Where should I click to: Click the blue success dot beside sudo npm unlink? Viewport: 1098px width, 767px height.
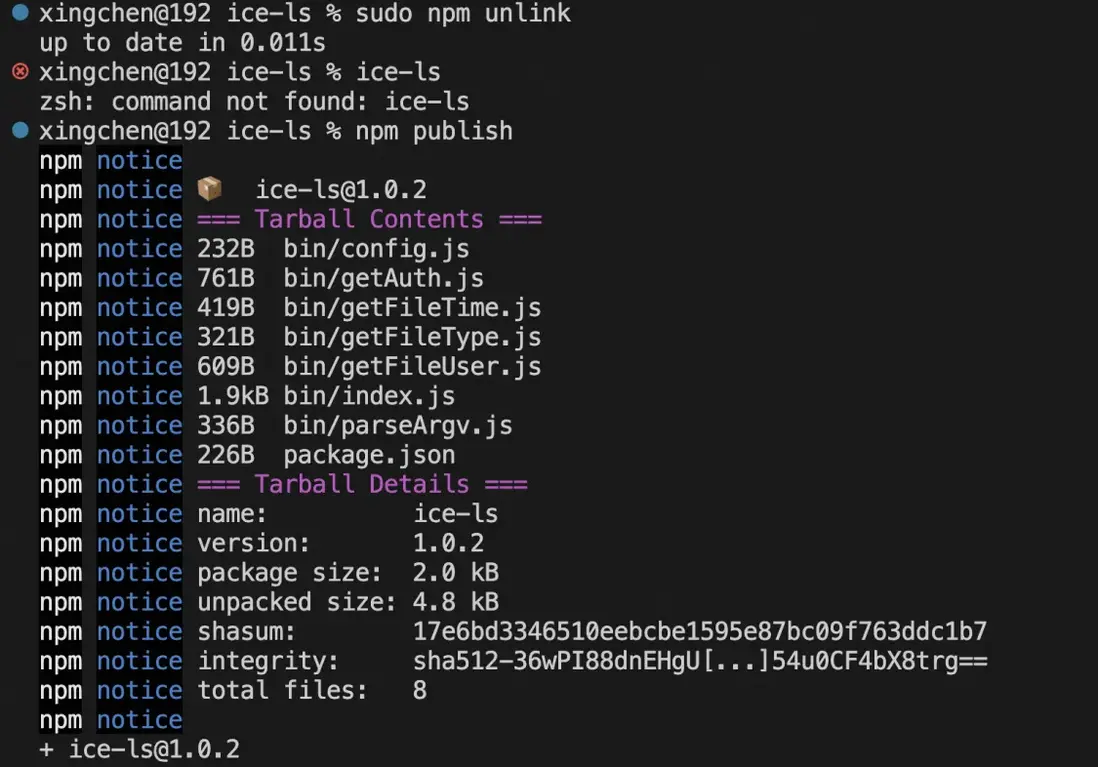(20, 13)
